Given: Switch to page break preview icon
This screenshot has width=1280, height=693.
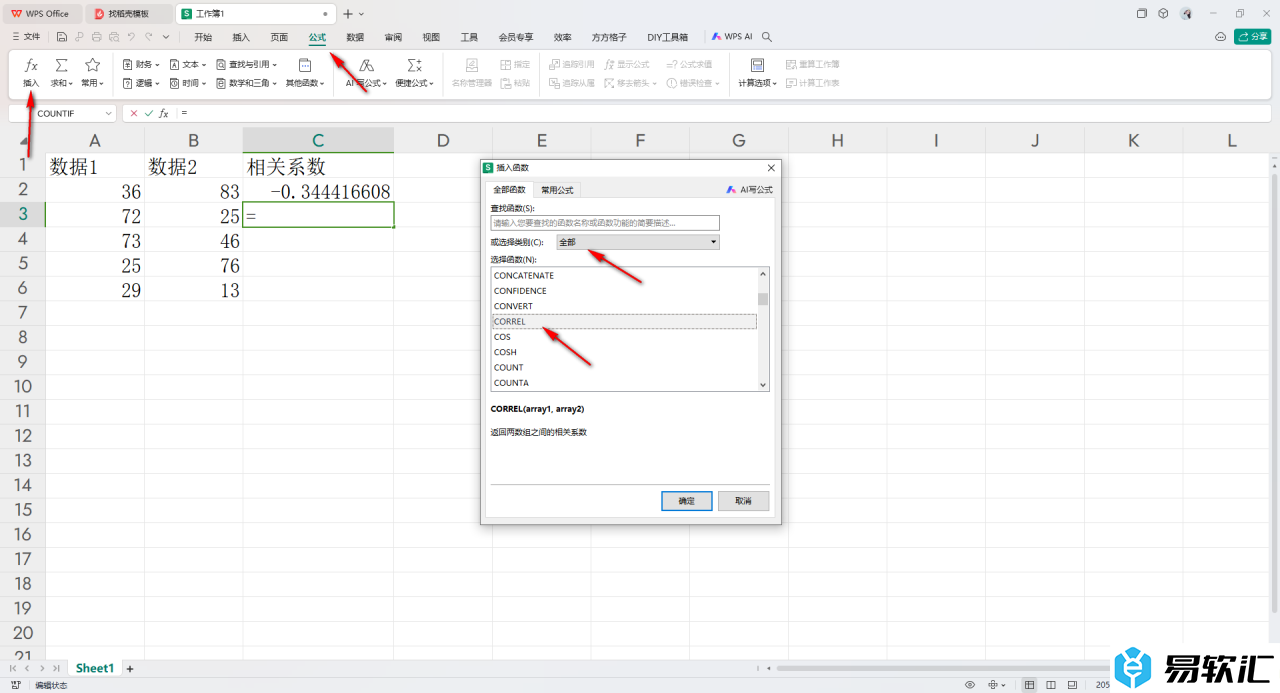Looking at the screenshot, I should click(x=1051, y=685).
